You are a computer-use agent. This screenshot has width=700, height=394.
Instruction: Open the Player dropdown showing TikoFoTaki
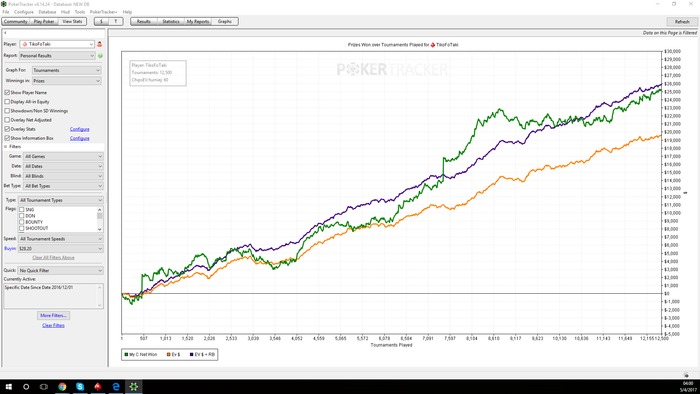tap(57, 44)
